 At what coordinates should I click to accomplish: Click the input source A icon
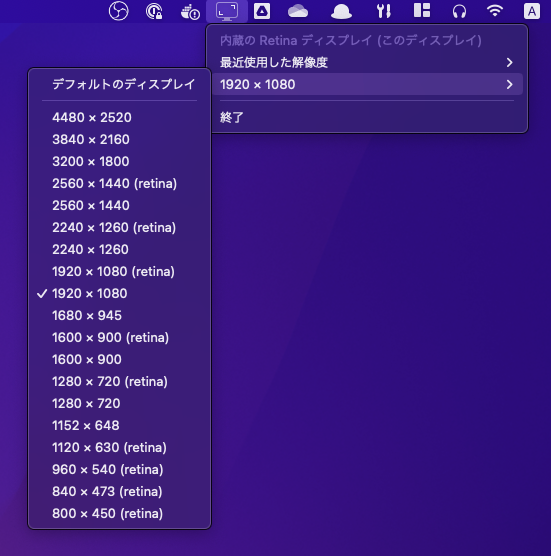(532, 11)
